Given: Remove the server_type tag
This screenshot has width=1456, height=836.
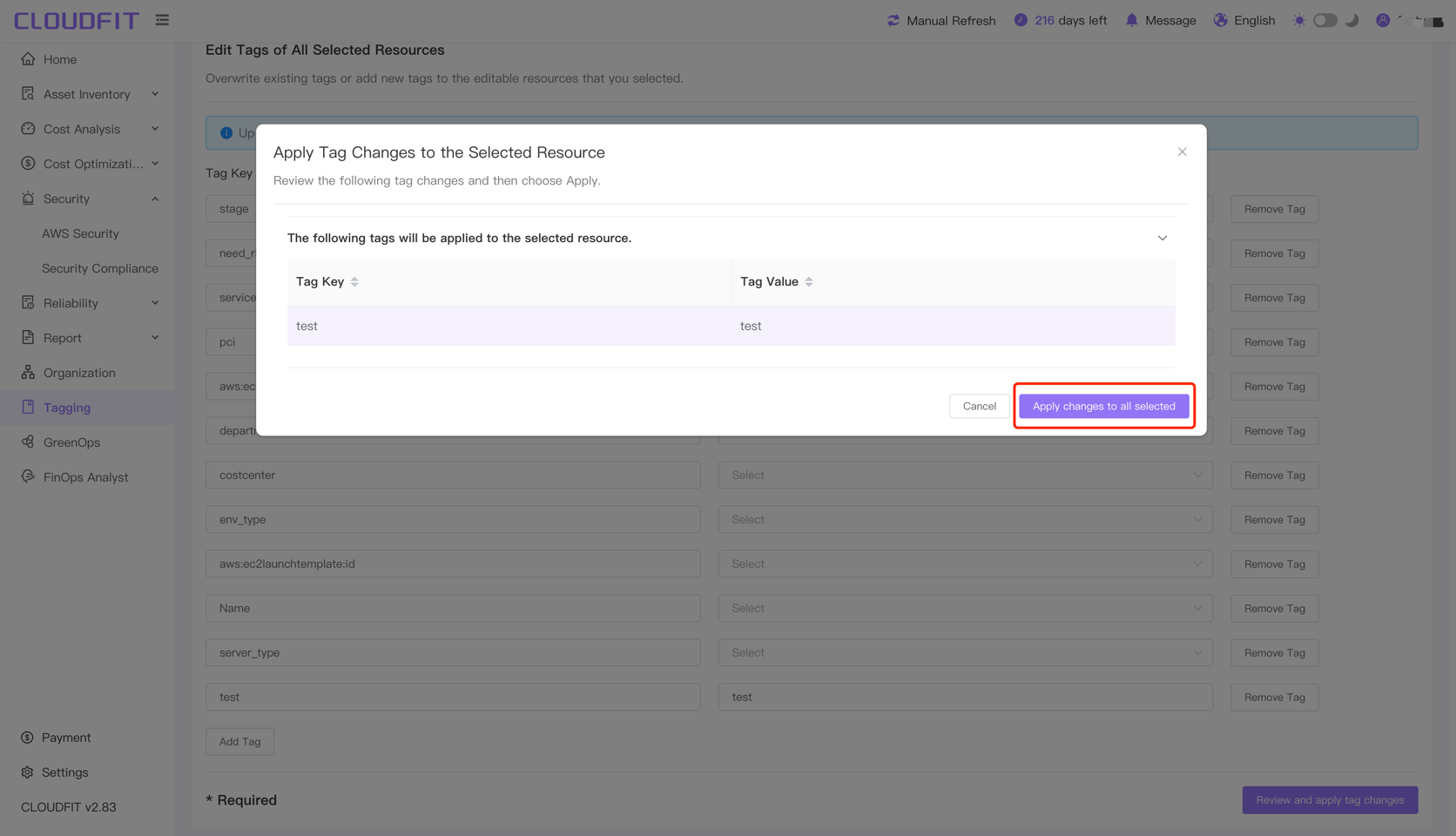Looking at the screenshot, I should point(1275,653).
